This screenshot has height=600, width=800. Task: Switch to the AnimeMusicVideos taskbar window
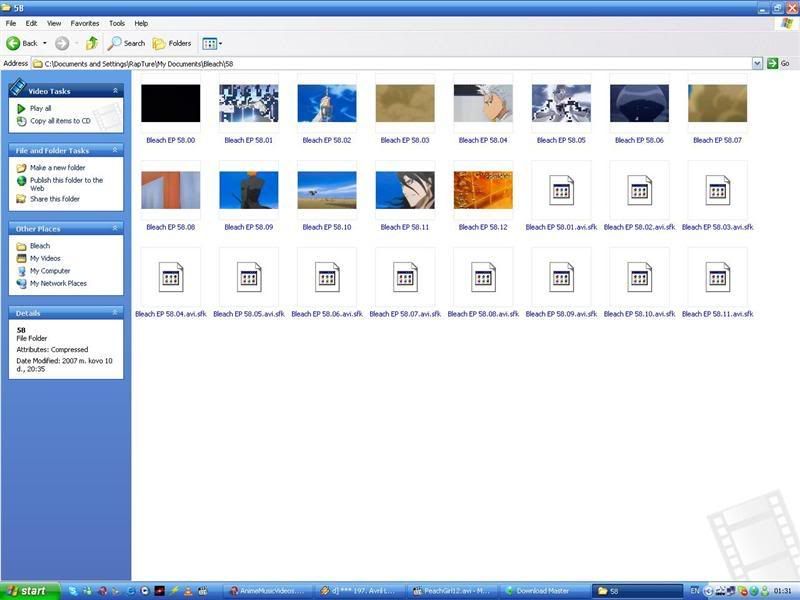coord(267,591)
